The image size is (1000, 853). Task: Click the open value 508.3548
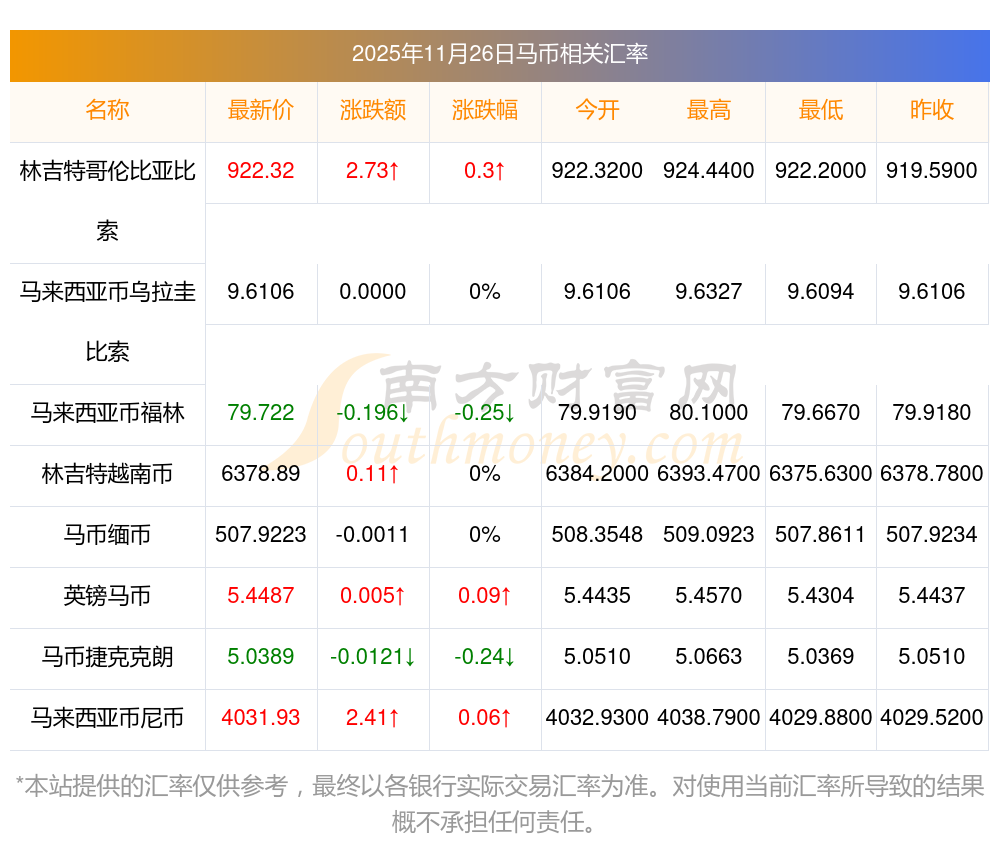point(597,535)
